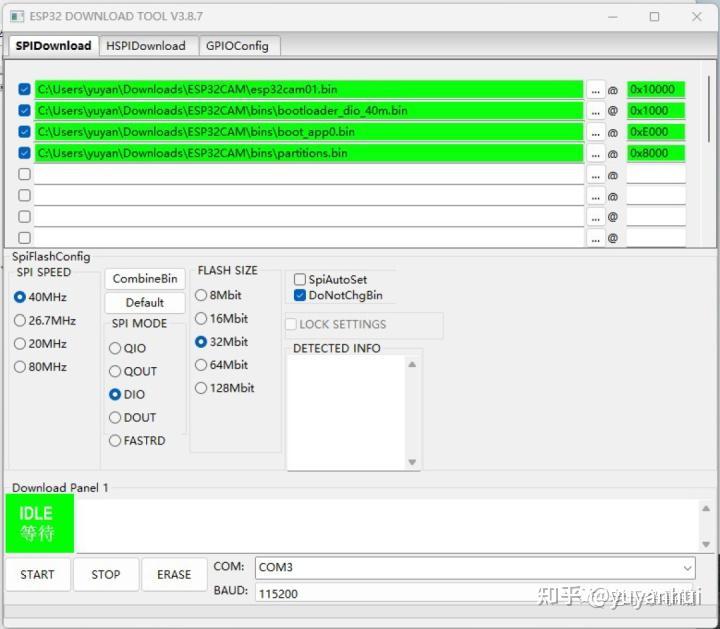The width and height of the screenshot is (720, 629).
Task: Choose 32Mbit flash size
Action: tap(222, 342)
